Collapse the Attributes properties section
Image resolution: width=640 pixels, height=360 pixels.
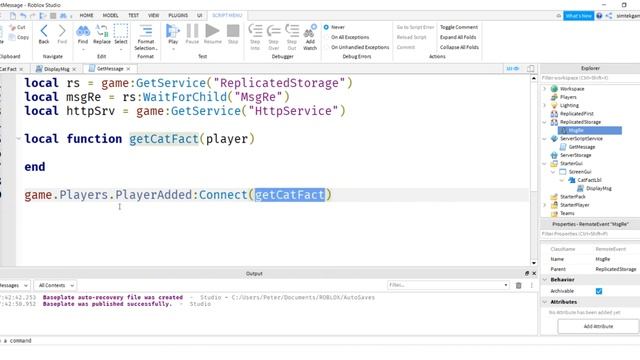(x=545, y=302)
